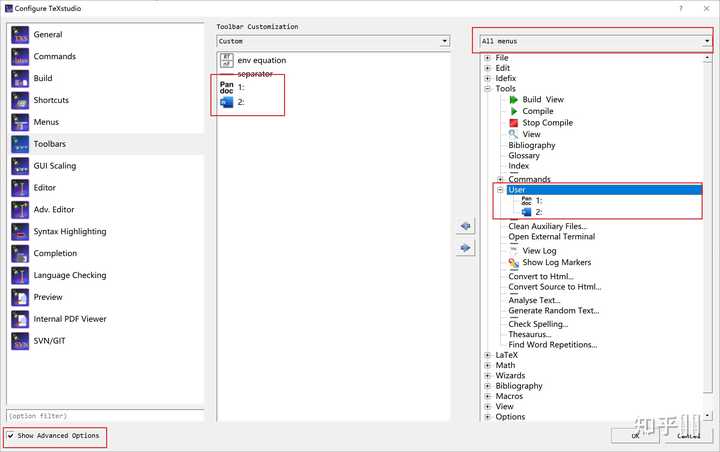
Task: Select the green Compile icon
Action: click(x=514, y=111)
